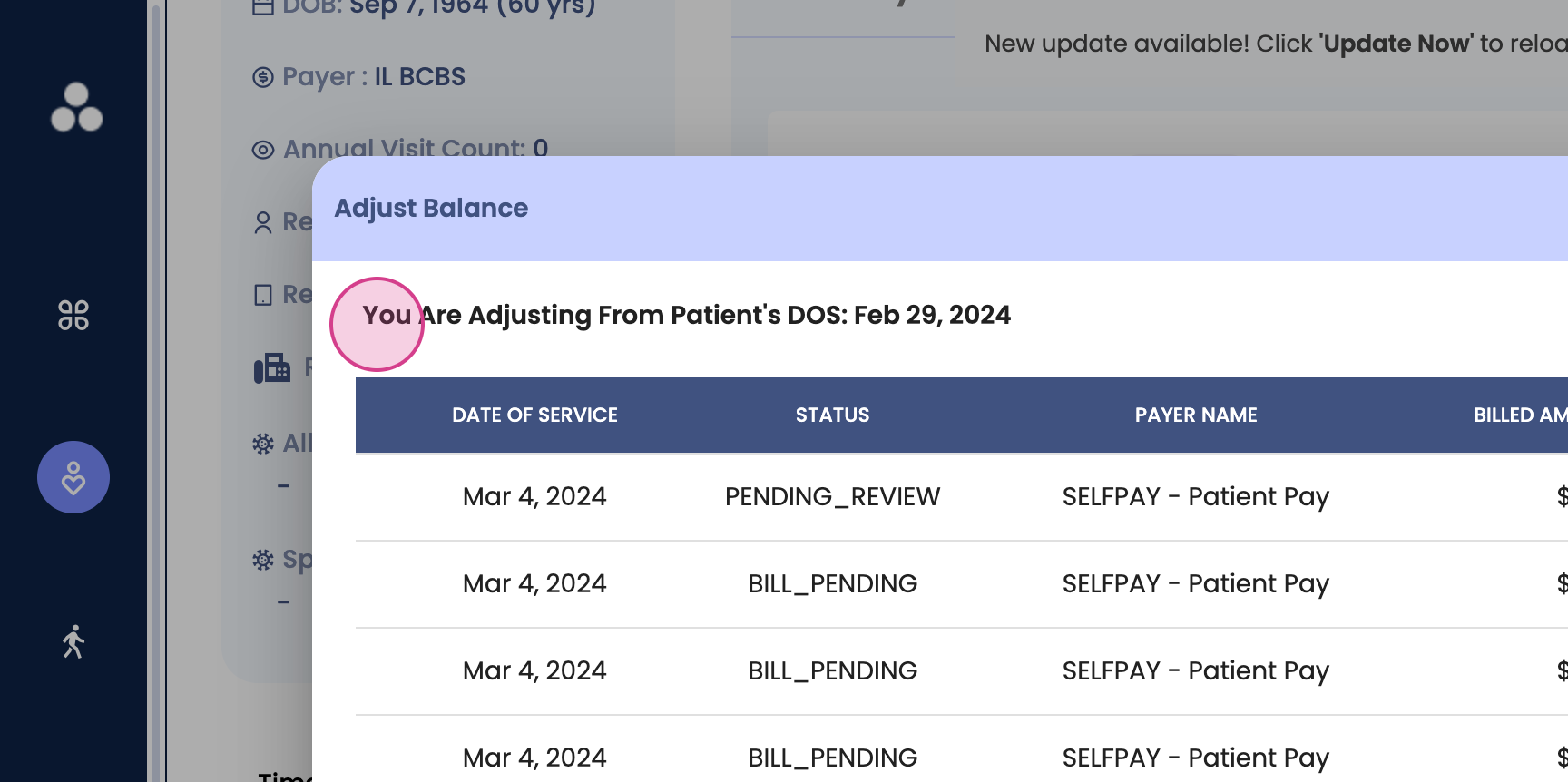
Task: Click the IL BCBS payer value
Action: coord(419,77)
